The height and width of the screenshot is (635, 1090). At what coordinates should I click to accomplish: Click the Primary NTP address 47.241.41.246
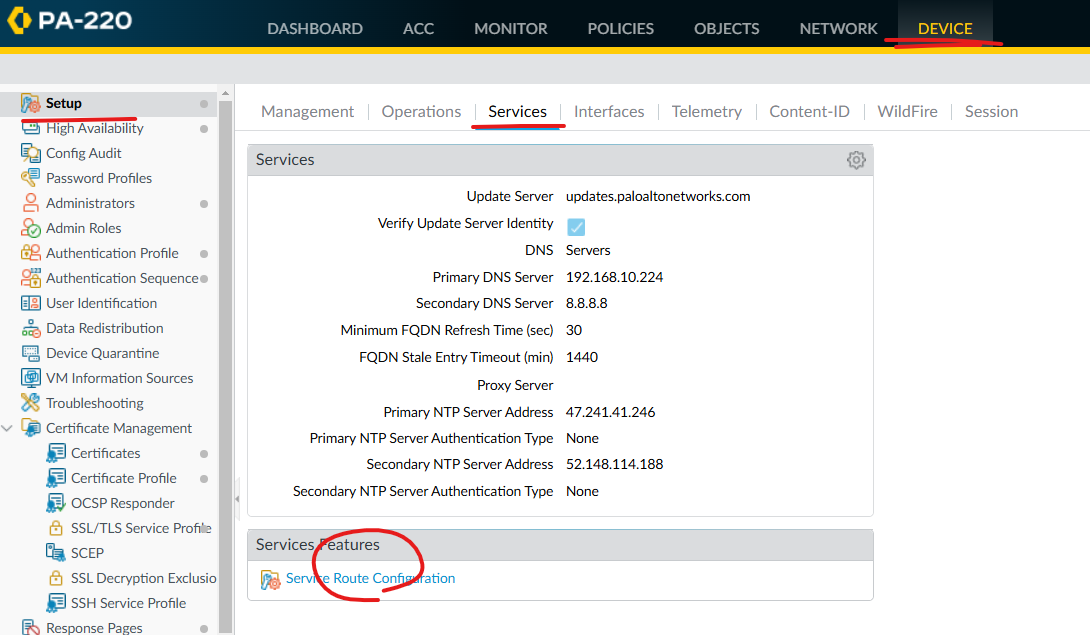(x=610, y=412)
